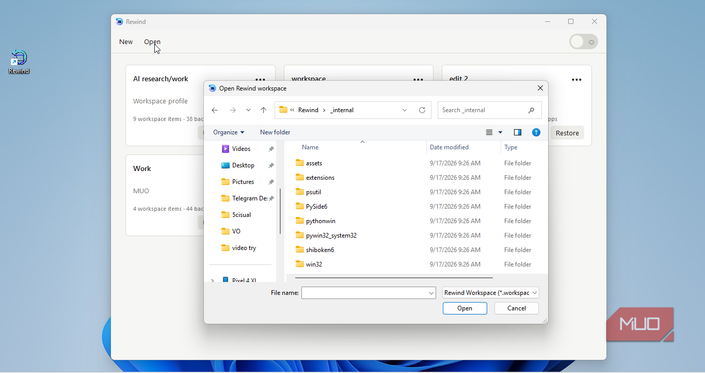Select the shiboken6 folder

pos(320,249)
